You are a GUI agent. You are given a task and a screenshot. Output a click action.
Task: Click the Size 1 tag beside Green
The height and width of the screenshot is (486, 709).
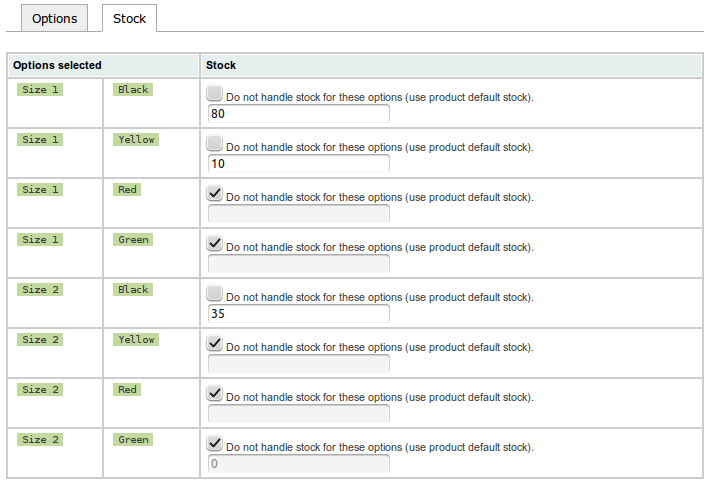[40, 240]
